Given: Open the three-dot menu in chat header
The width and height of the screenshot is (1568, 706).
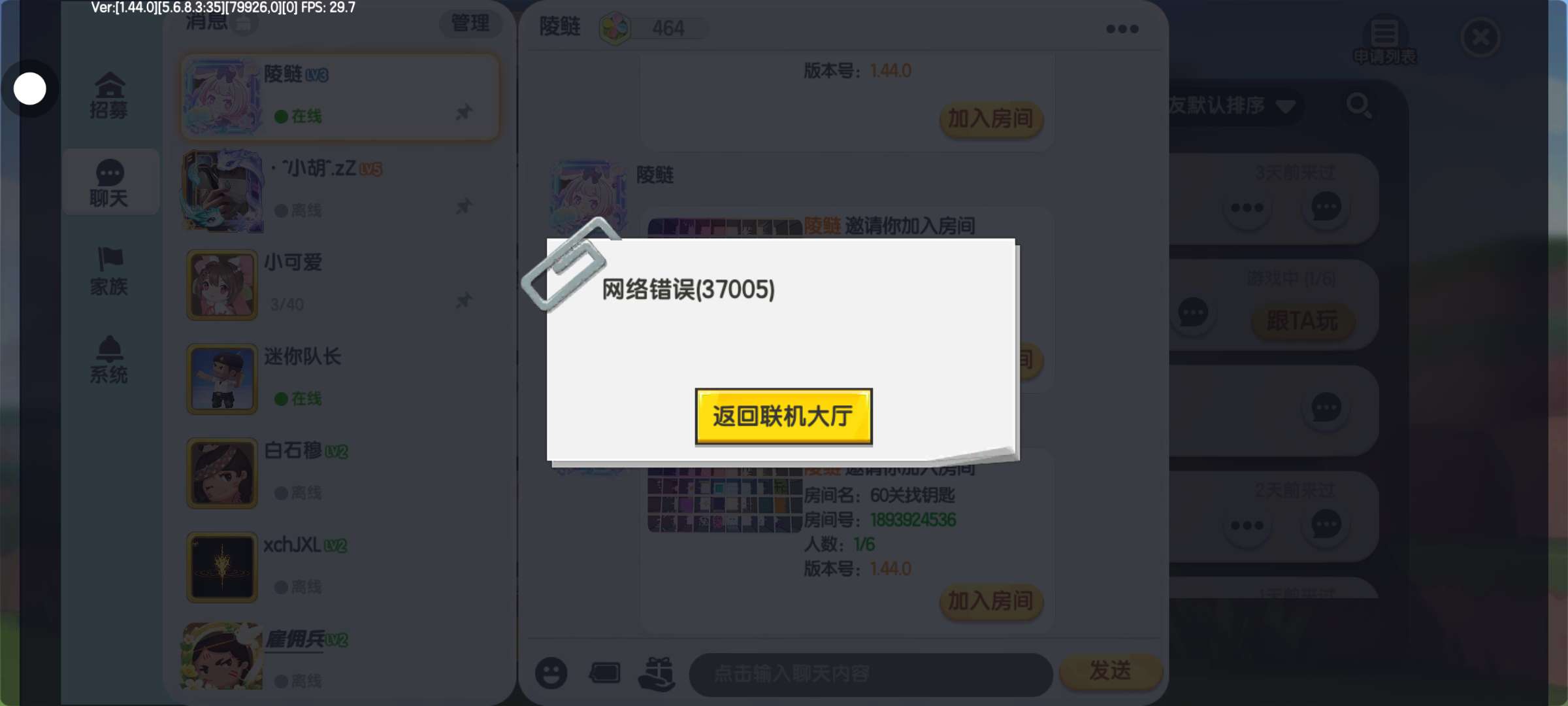Looking at the screenshot, I should (x=1122, y=29).
